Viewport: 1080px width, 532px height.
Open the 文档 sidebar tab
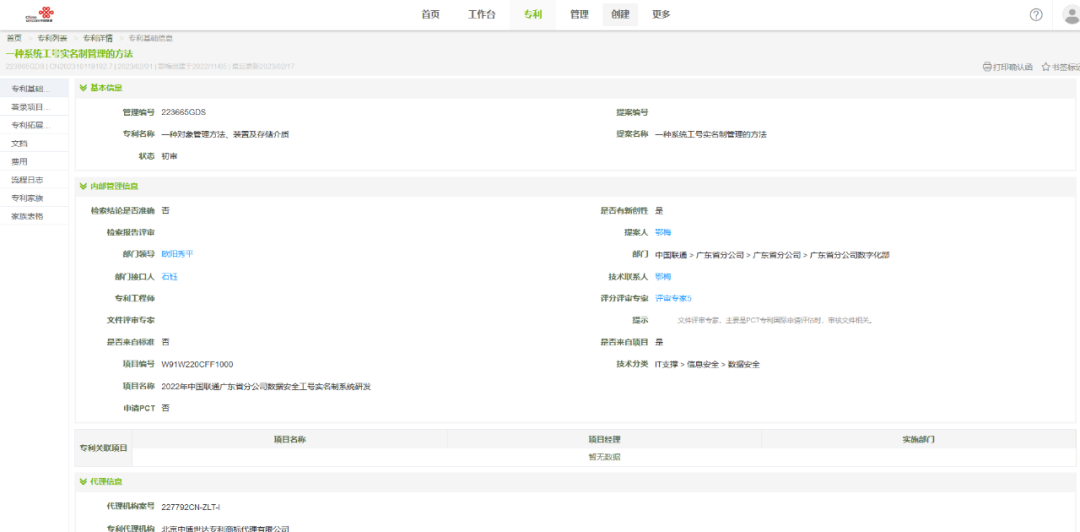tap(34, 143)
